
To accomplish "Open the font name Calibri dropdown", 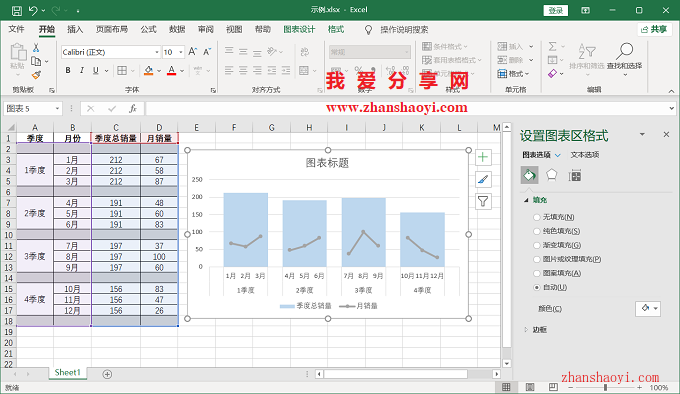I will [157, 52].
